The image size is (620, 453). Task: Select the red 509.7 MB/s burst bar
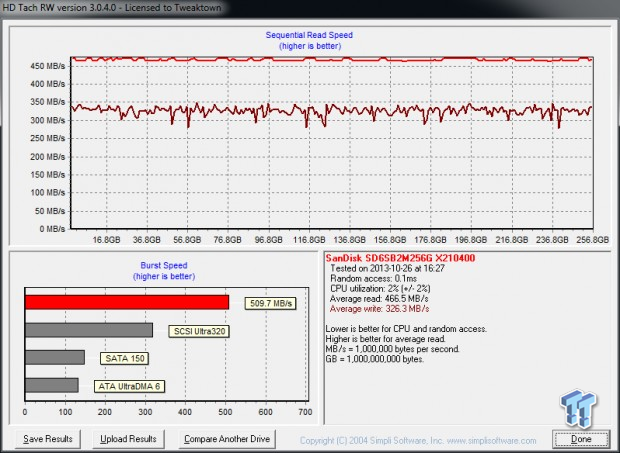click(127, 302)
